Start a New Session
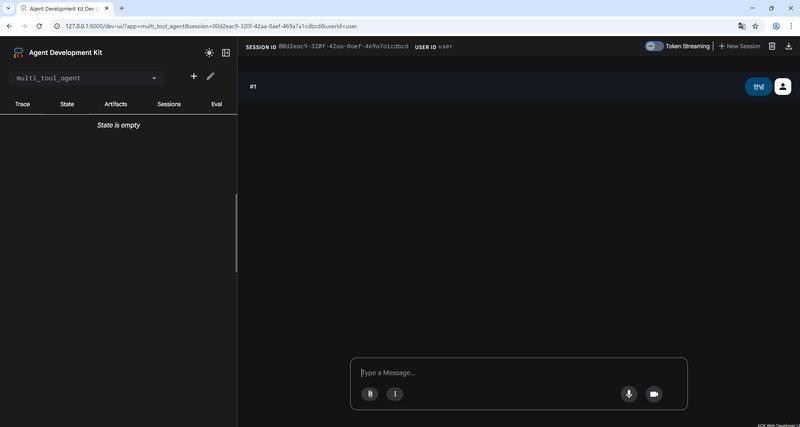The image size is (800, 427). [x=739, y=46]
